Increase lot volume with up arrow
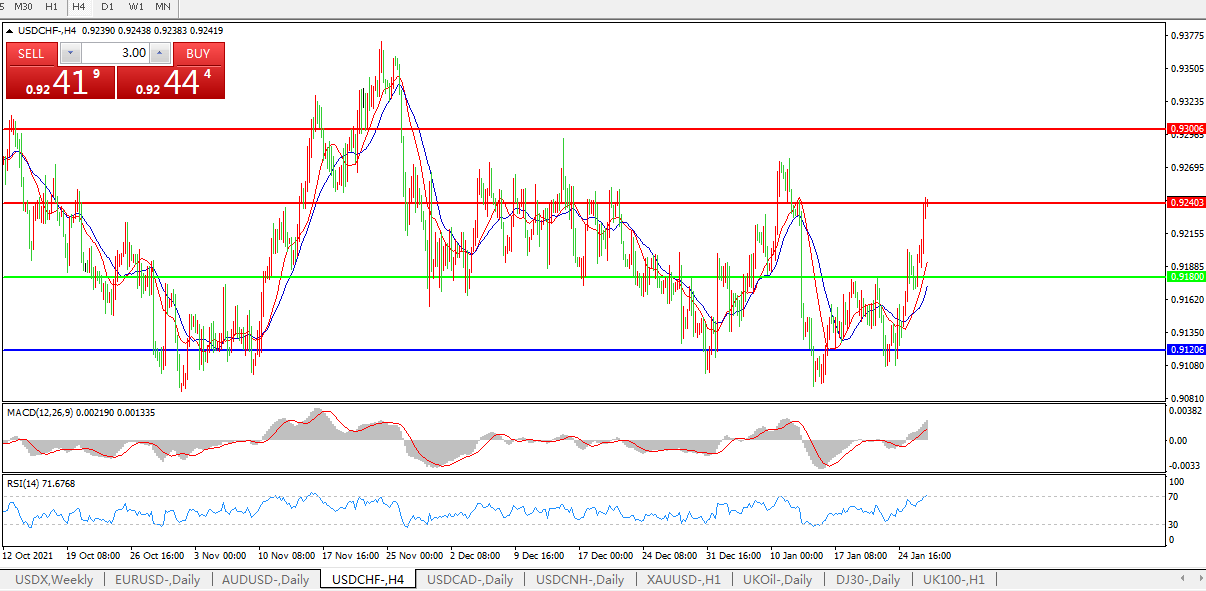 pos(160,54)
